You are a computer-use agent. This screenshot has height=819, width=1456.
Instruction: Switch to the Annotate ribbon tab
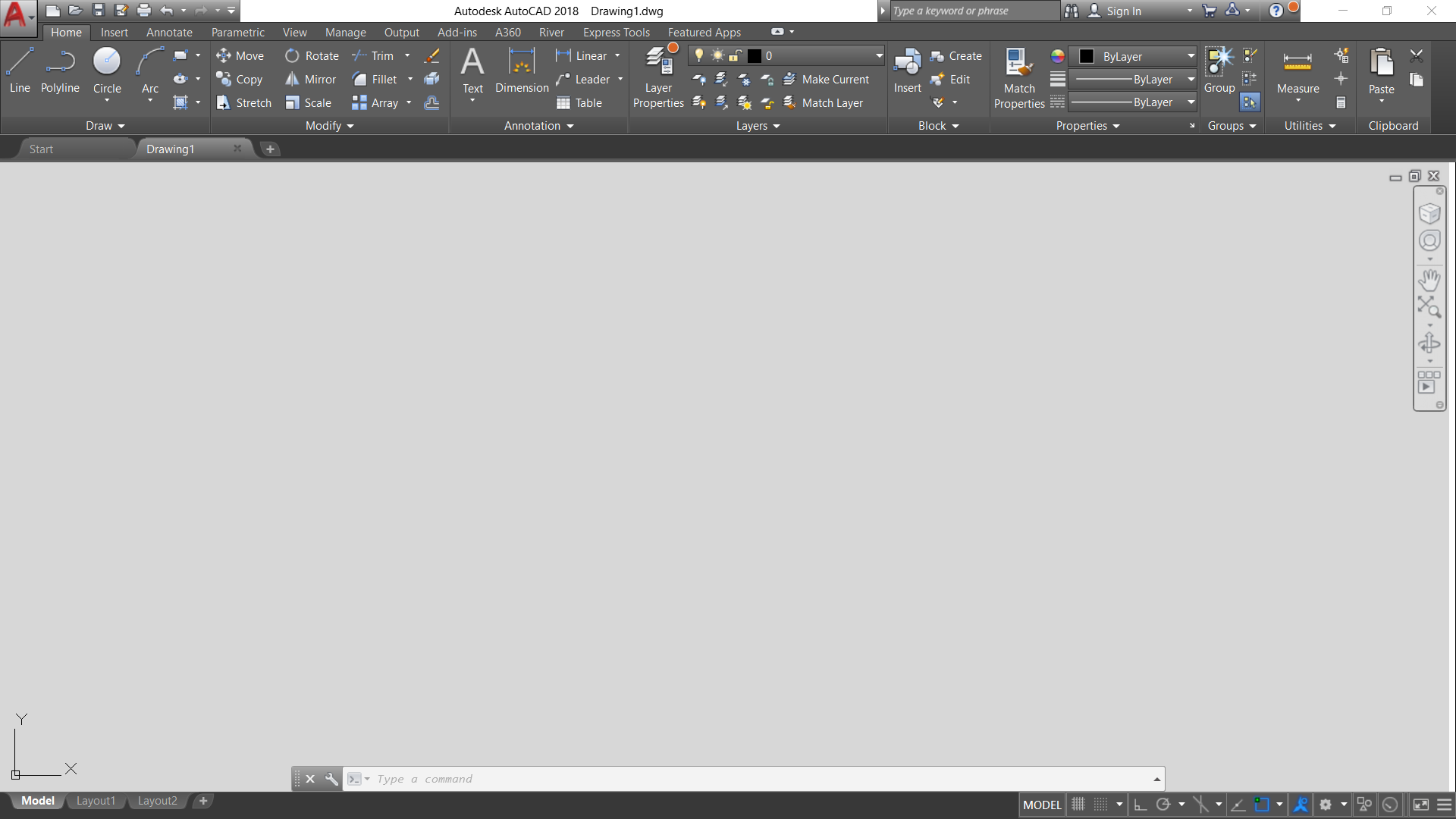(x=169, y=32)
